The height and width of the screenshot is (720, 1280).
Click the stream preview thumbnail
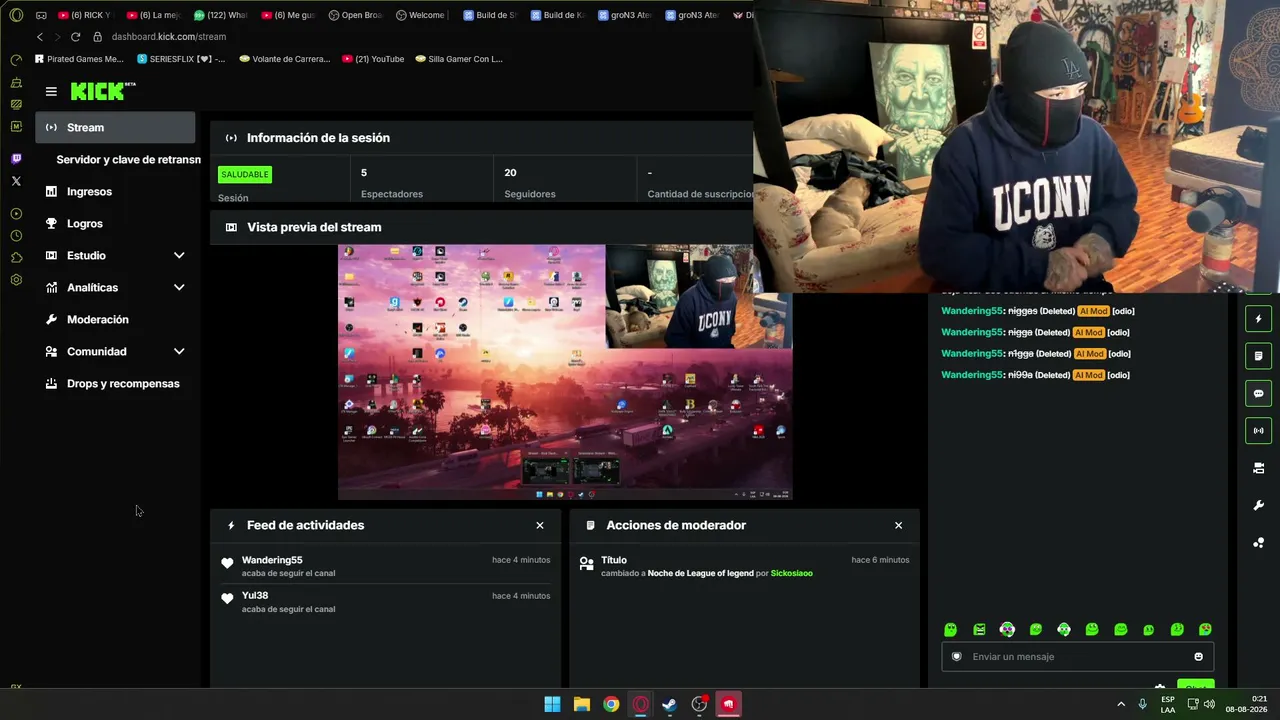[565, 372]
